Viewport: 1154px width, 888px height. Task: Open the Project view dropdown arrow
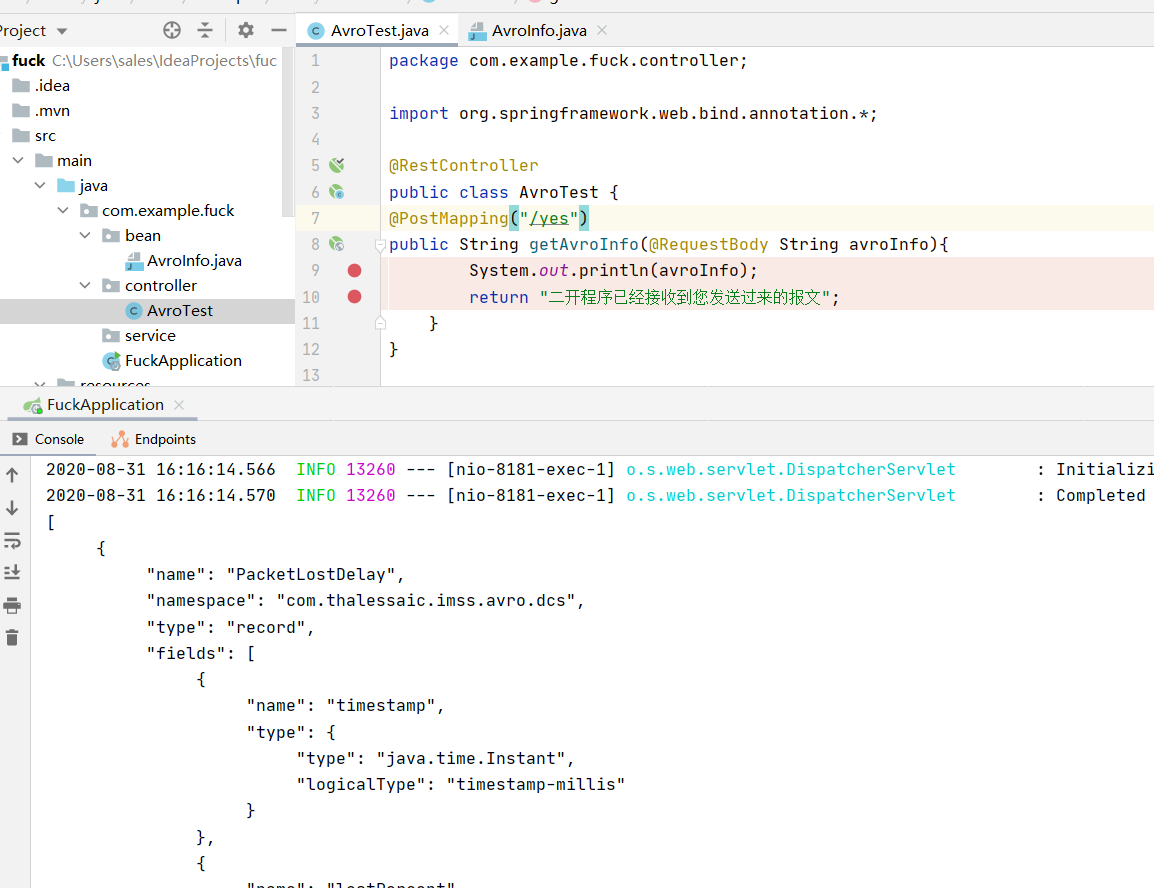(x=62, y=31)
